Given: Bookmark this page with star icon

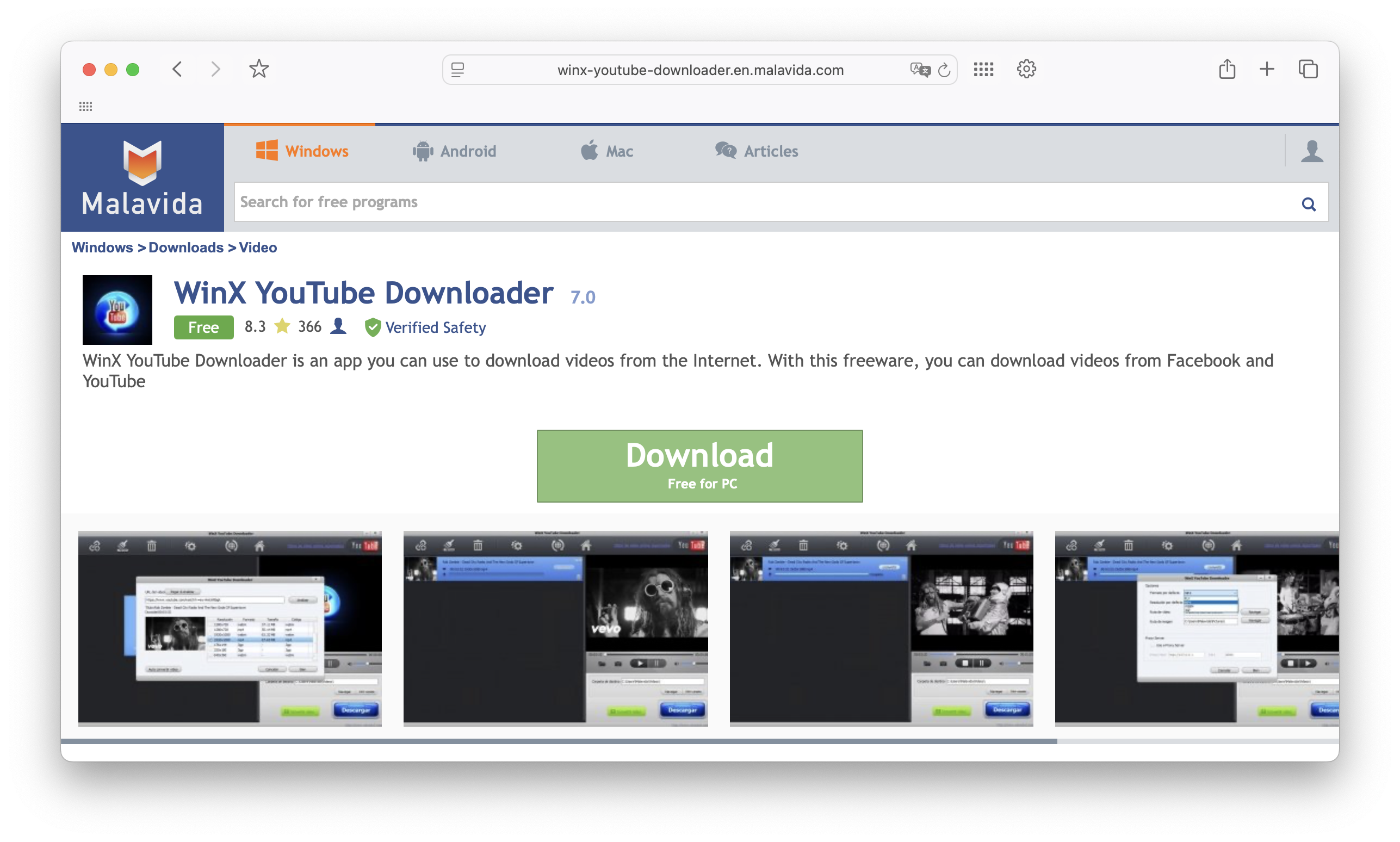Looking at the screenshot, I should [259, 69].
